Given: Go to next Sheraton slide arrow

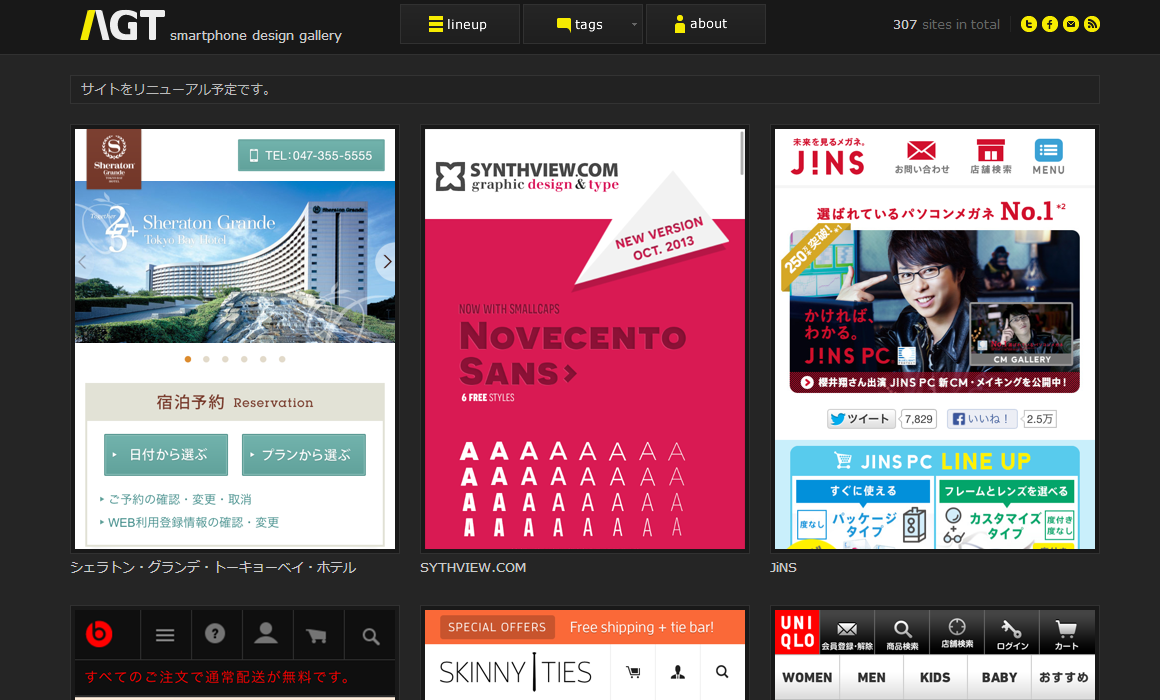Looking at the screenshot, I should tap(386, 262).
